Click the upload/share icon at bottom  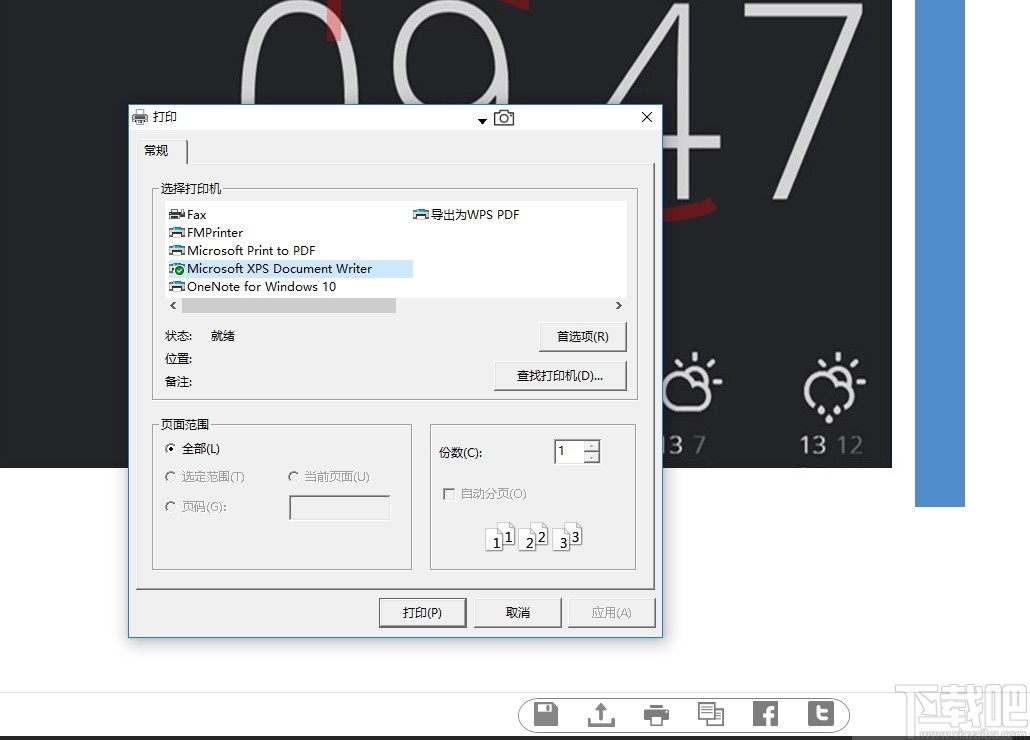point(600,714)
